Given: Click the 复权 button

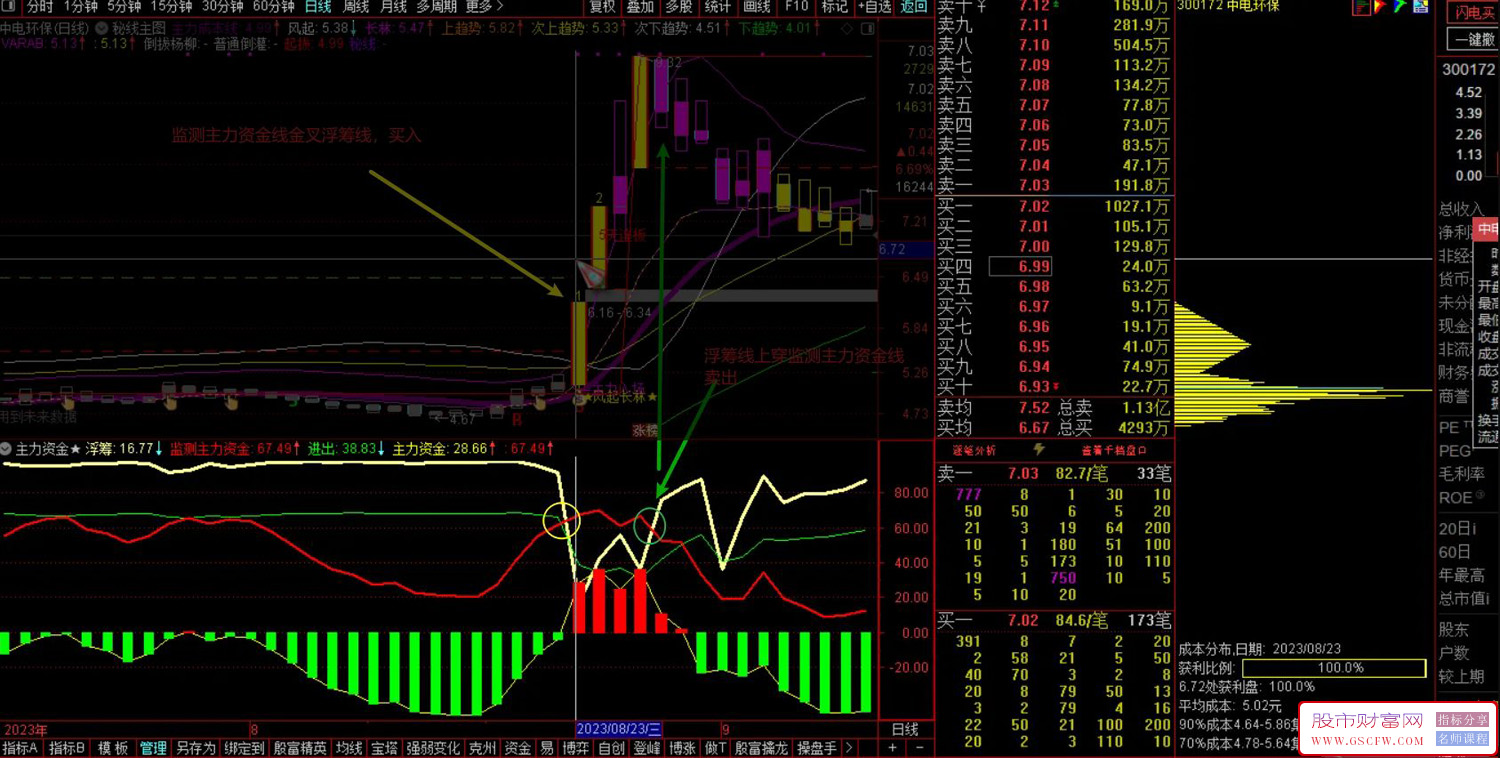Looking at the screenshot, I should click(x=603, y=7).
